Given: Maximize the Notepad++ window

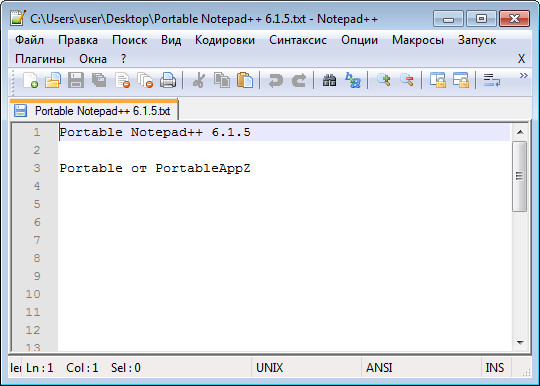Looking at the screenshot, I should pos(481,19).
